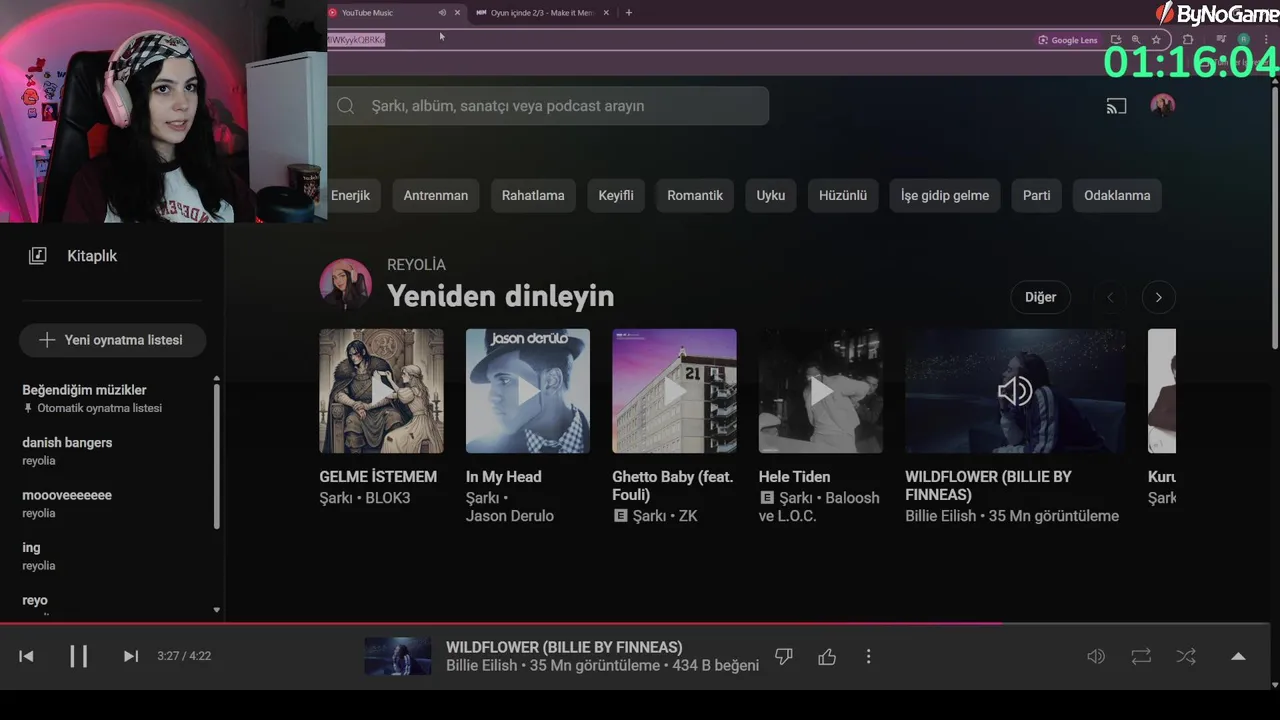Pause the playing song

coord(78,656)
